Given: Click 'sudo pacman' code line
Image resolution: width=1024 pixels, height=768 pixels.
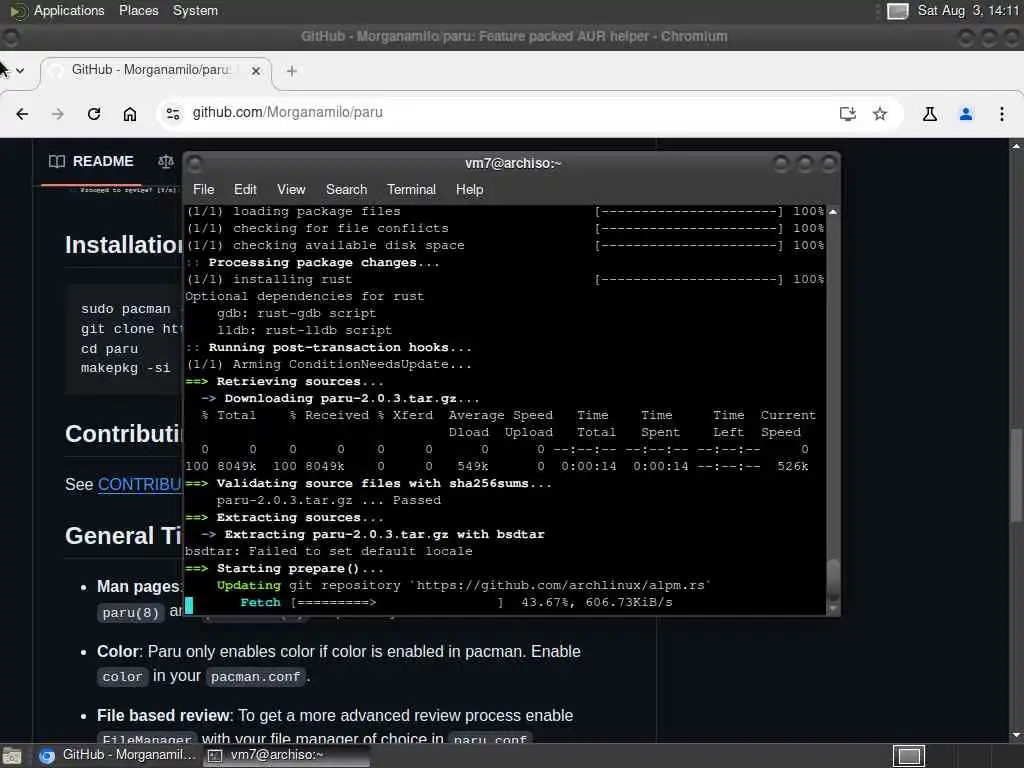Looking at the screenshot, I should (125, 308).
